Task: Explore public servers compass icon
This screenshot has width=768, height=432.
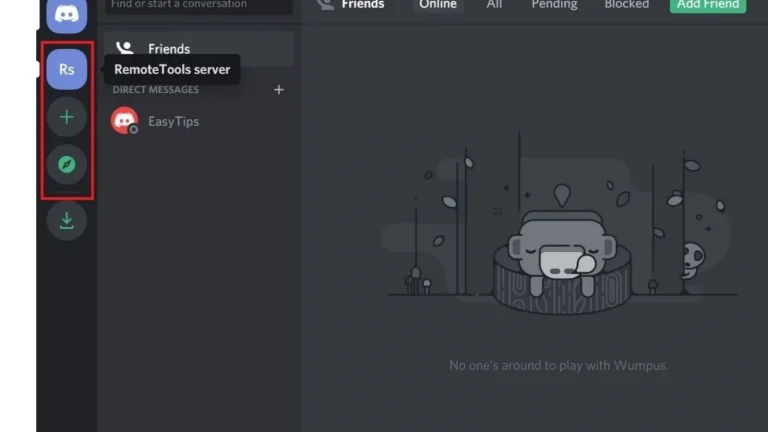Action: [67, 165]
